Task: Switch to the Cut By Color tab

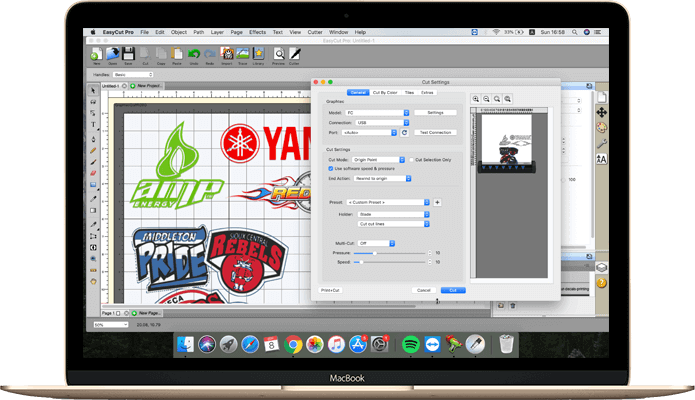Action: 385,93
